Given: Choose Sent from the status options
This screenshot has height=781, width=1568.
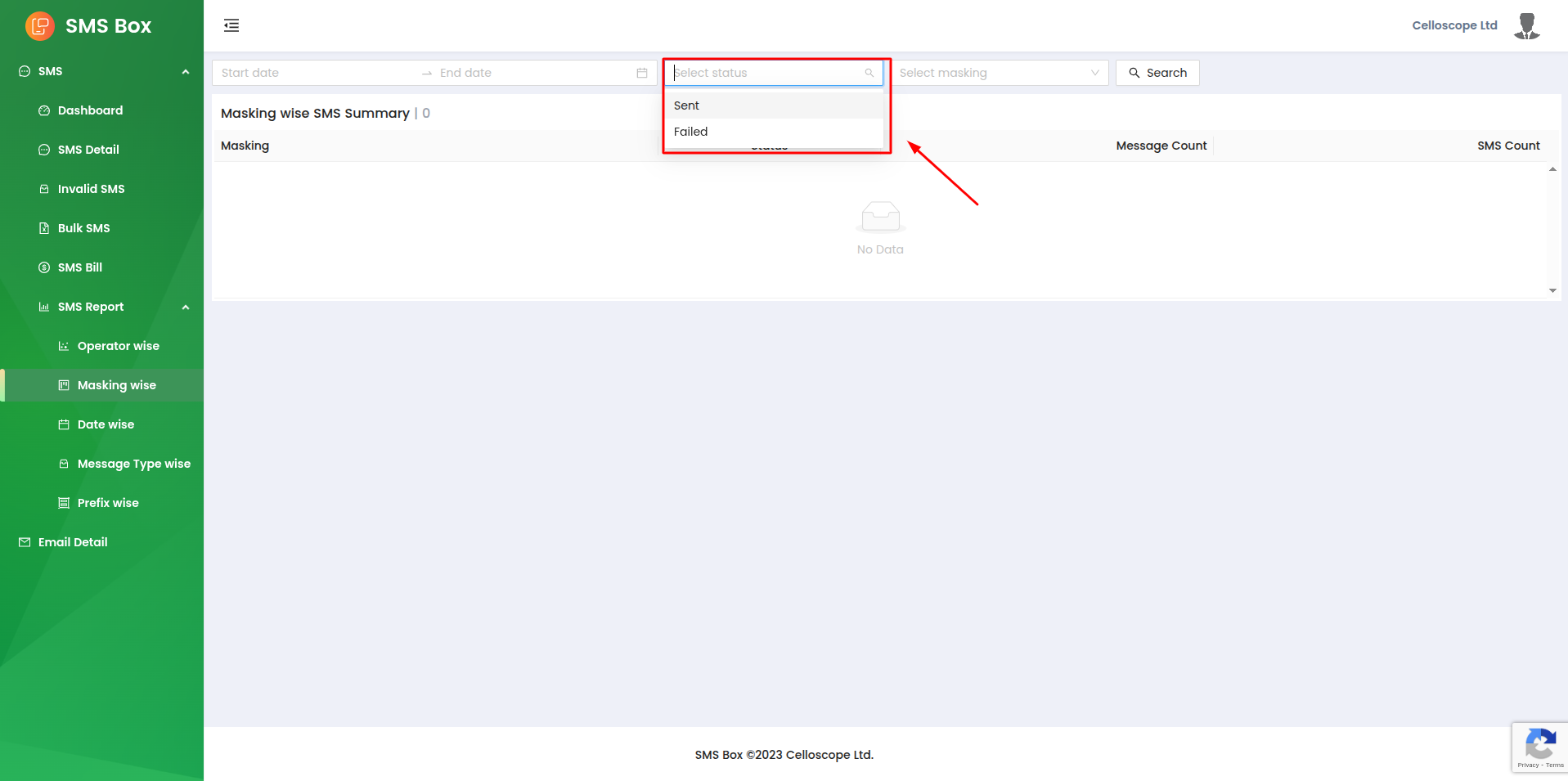Looking at the screenshot, I should click(687, 105).
